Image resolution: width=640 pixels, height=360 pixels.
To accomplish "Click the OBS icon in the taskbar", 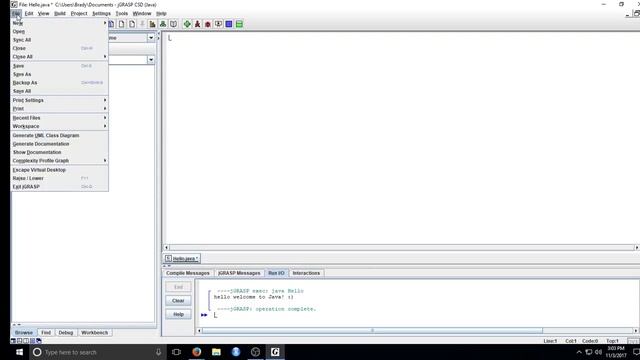I will [x=256, y=352].
